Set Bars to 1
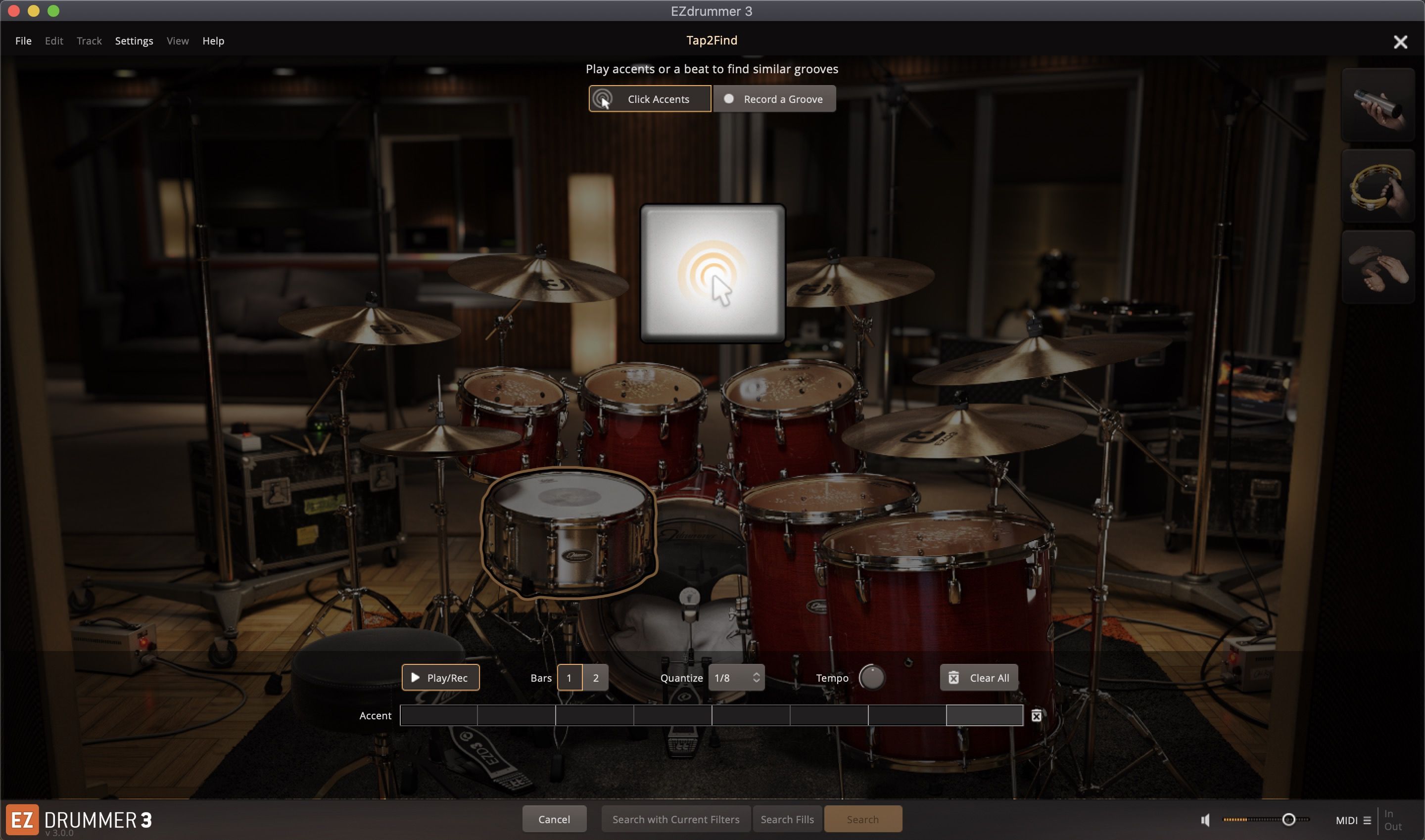Screen dimensions: 1425x840 coord(569,678)
